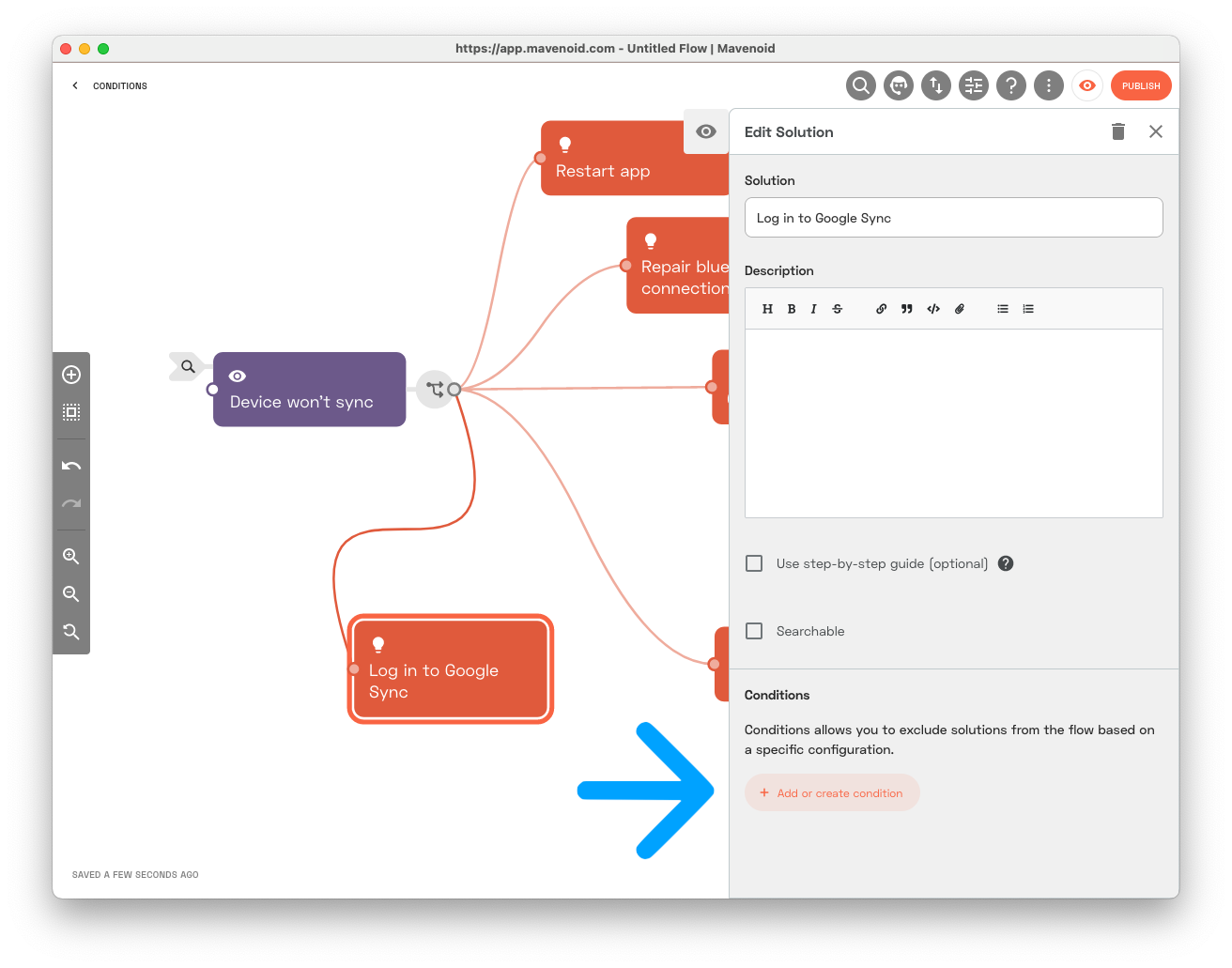The width and height of the screenshot is (1232, 968).
Task: Select the Device won't sync node
Action: (x=309, y=390)
